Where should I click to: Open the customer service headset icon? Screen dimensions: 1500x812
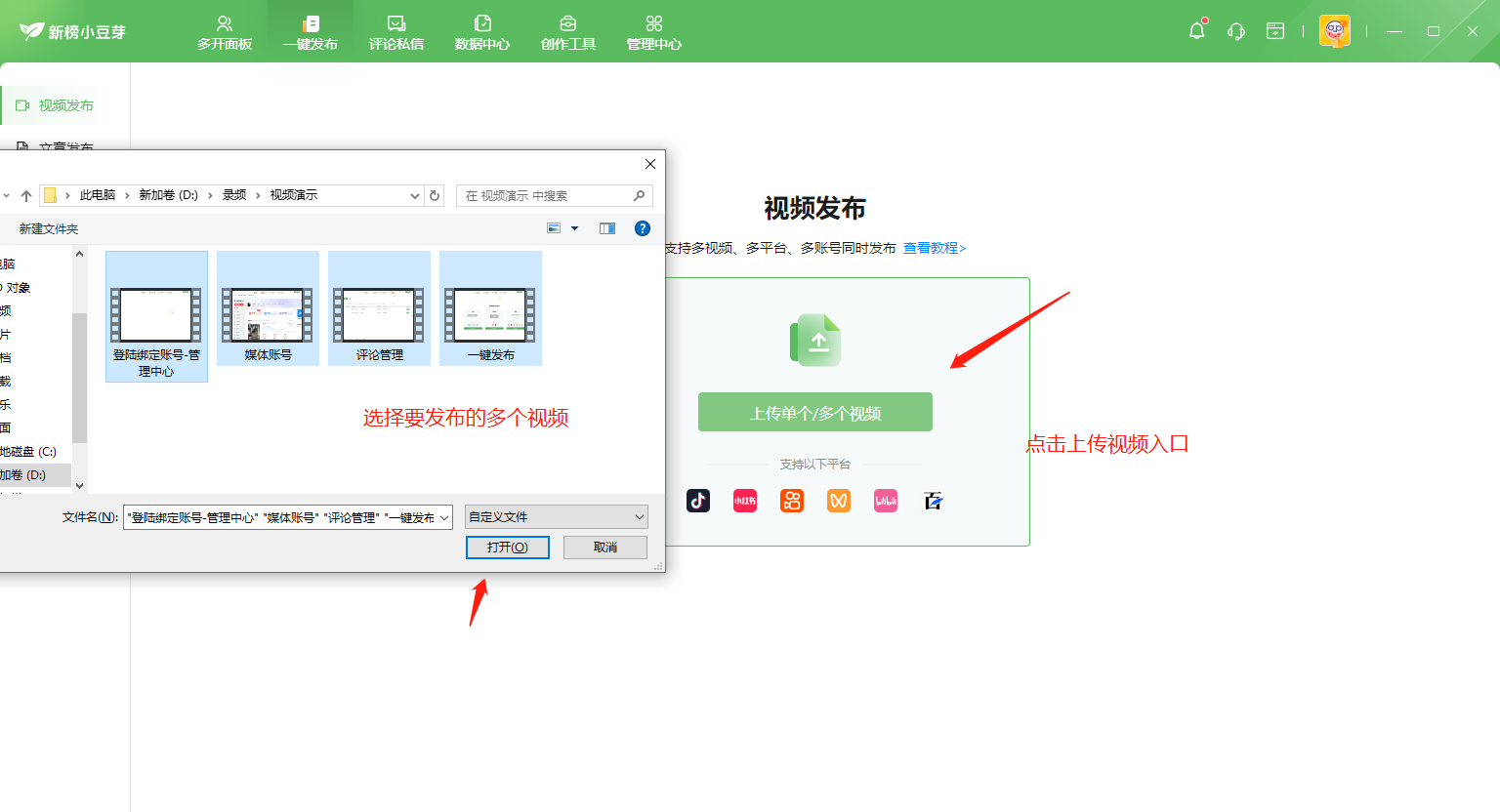(1236, 31)
